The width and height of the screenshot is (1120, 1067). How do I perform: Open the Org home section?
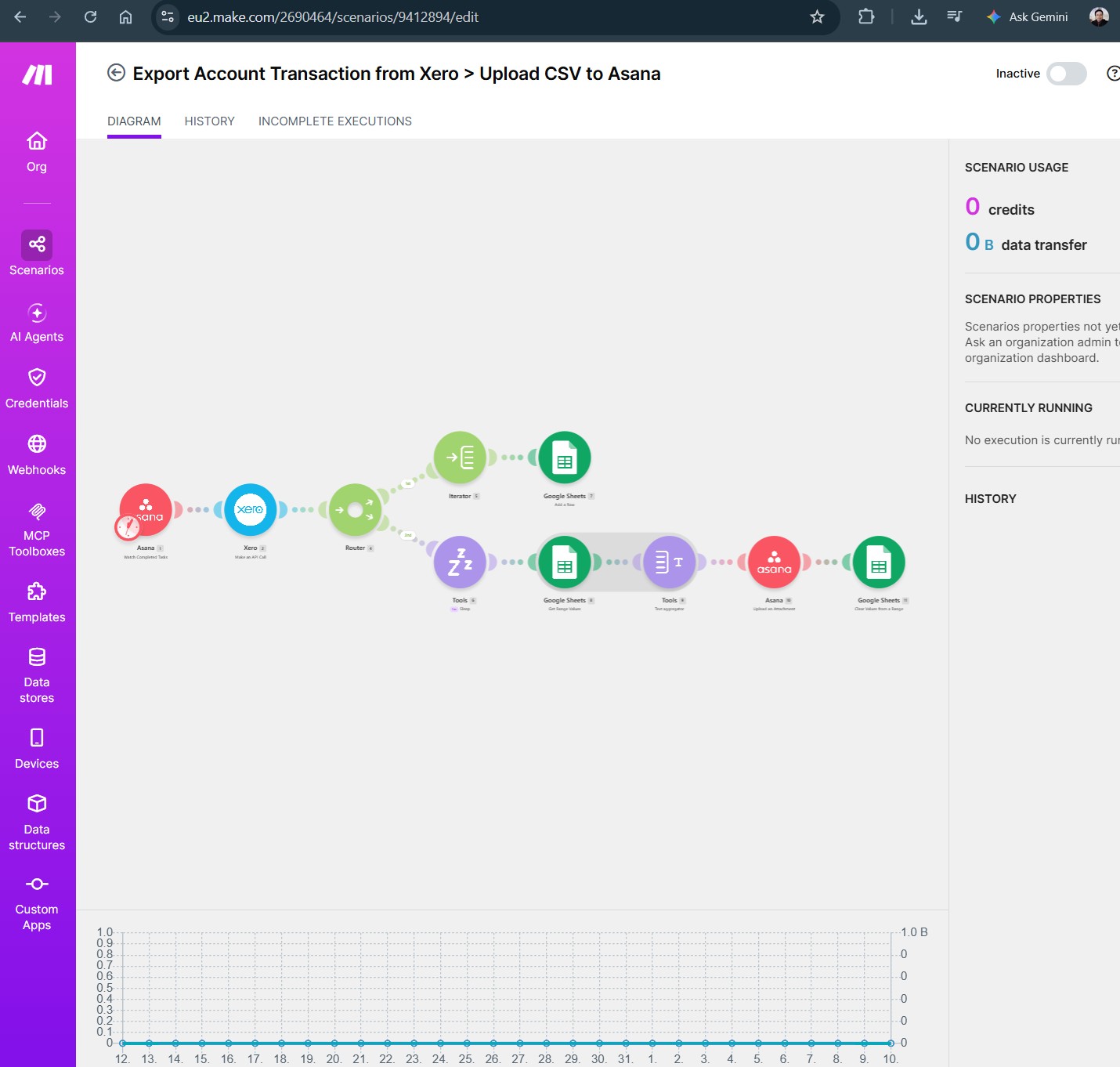[x=37, y=152]
